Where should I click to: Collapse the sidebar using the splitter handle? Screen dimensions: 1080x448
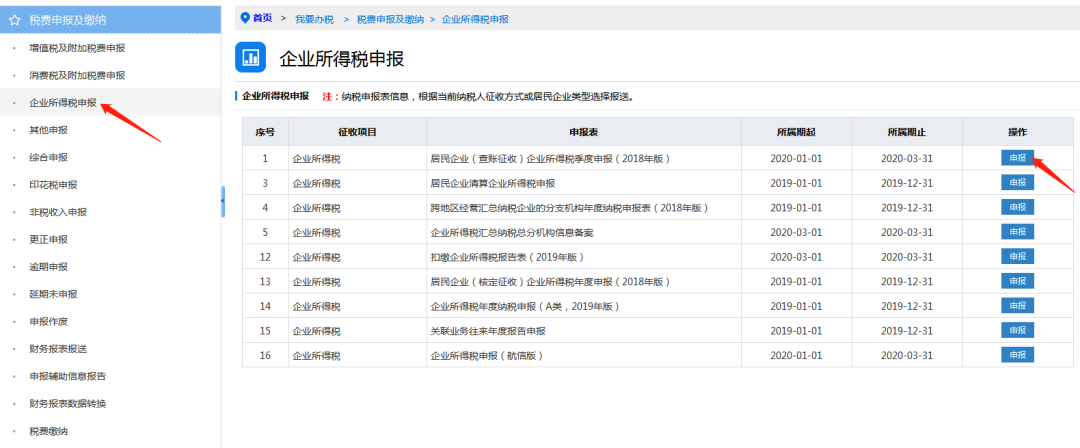222,201
